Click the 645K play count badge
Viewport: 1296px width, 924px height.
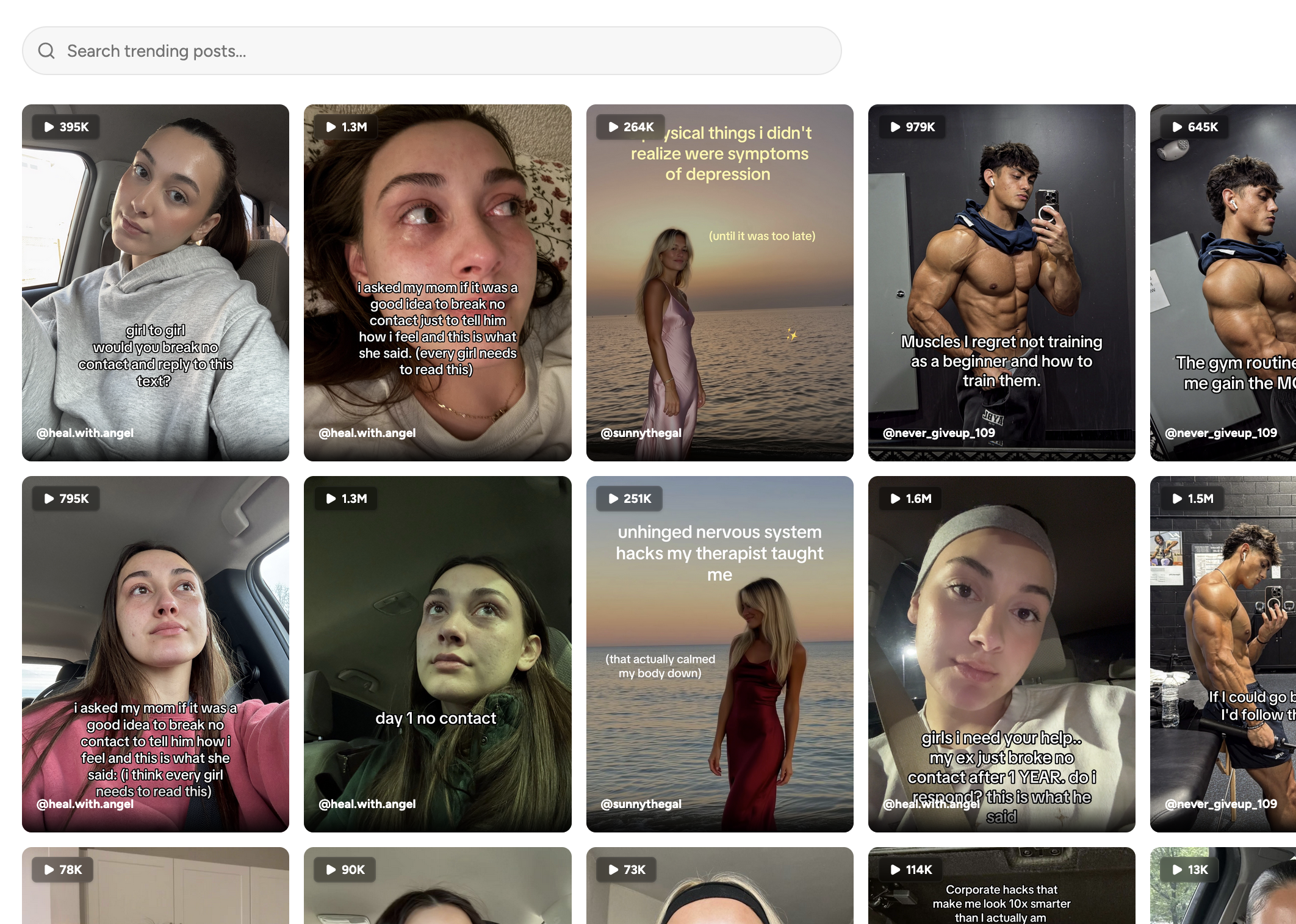coord(1195,127)
